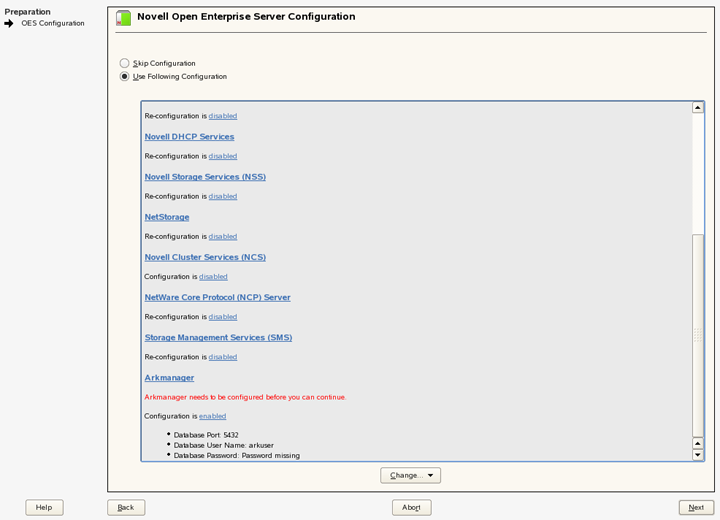Click the OES Configuration step in the sidebar
Viewport: 720px width, 520px height.
pyautogui.click(x=53, y=23)
